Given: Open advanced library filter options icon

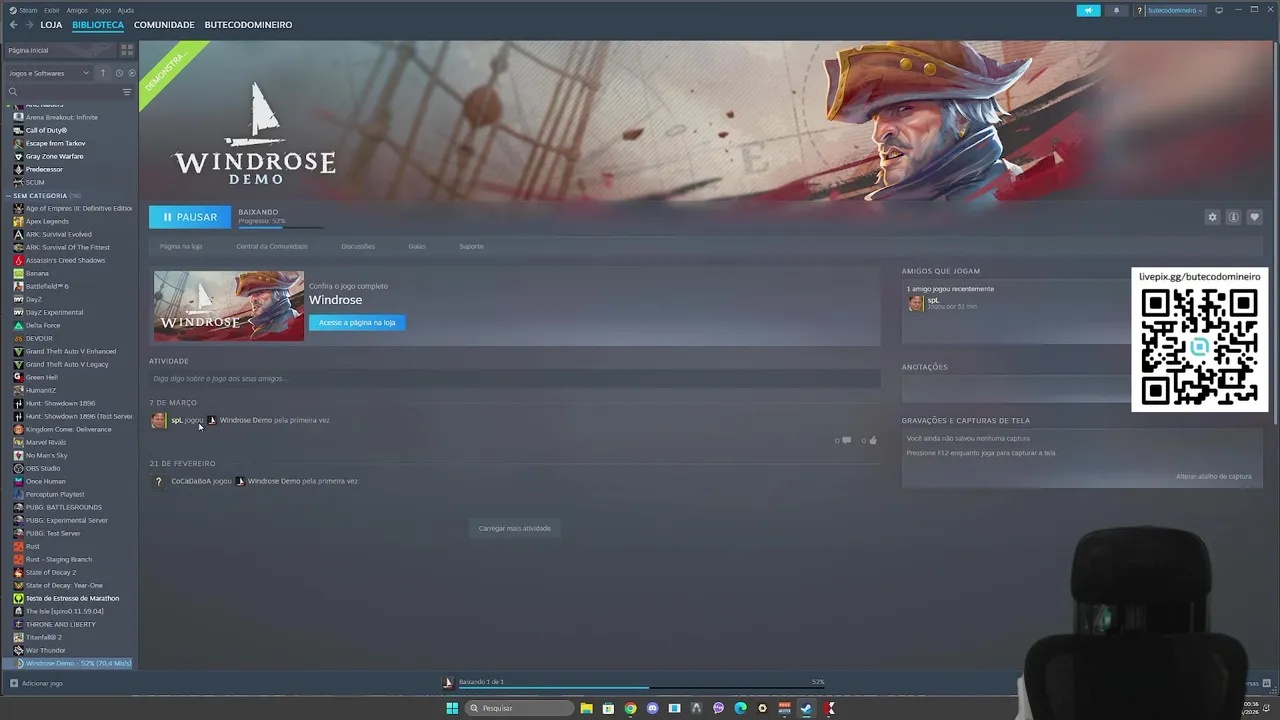Looking at the screenshot, I should 127,92.
